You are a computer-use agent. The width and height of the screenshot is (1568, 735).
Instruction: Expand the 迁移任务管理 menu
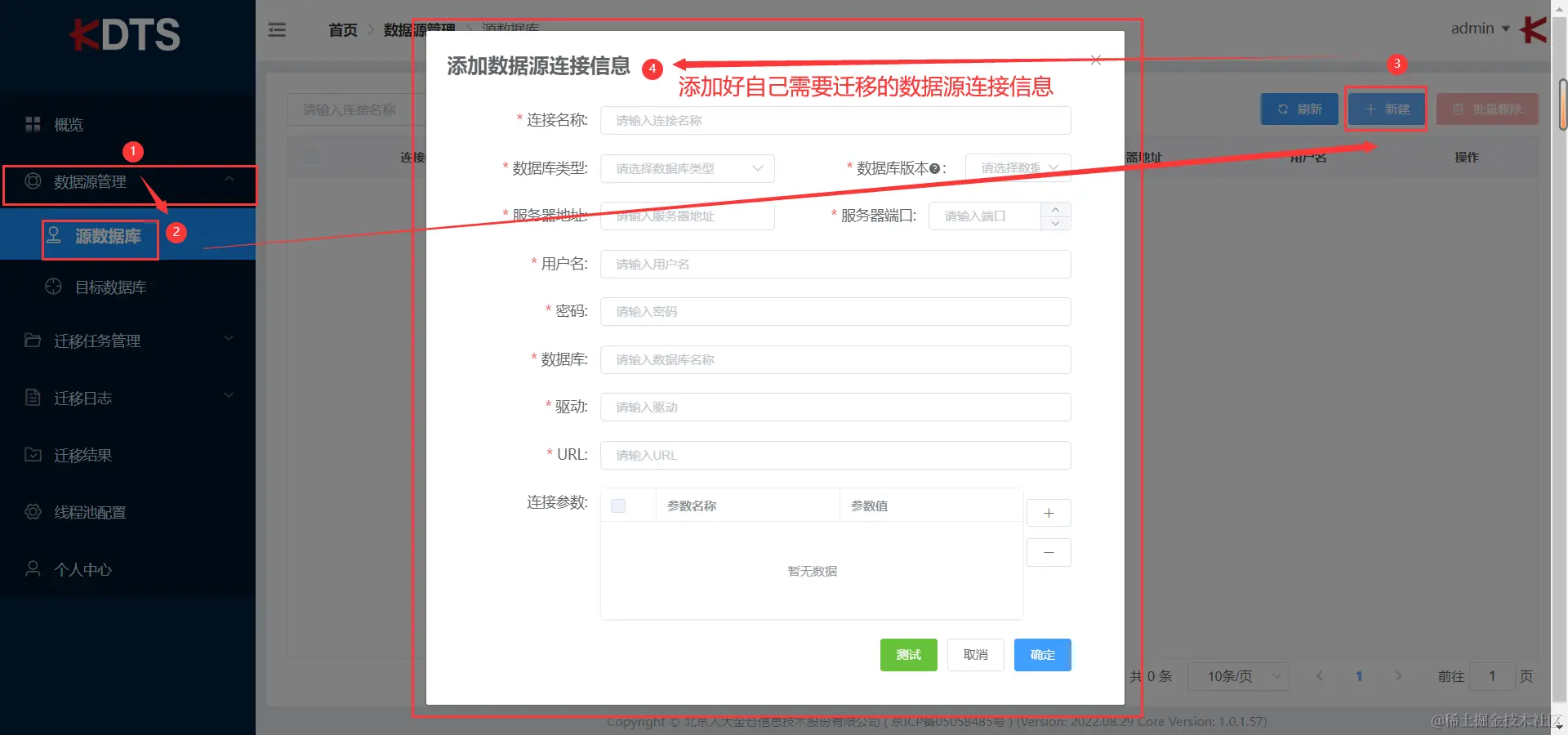point(127,341)
